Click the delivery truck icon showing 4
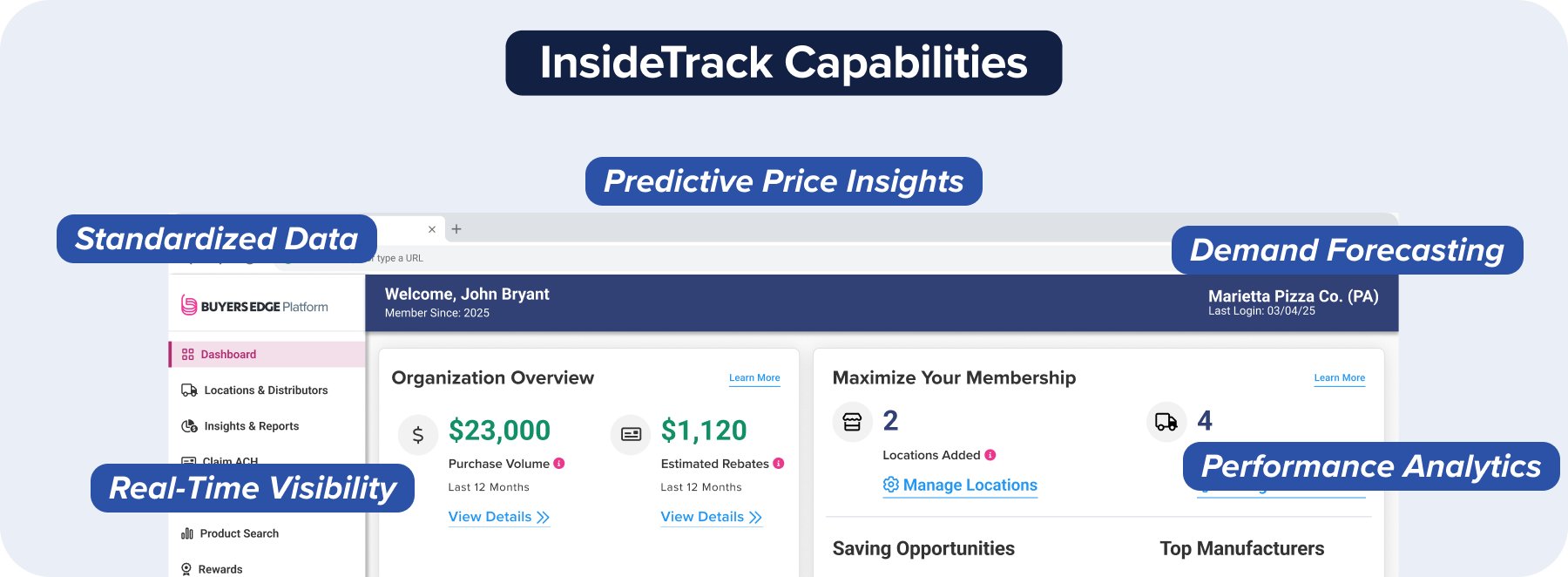This screenshot has height=577, width=1568. (1167, 421)
